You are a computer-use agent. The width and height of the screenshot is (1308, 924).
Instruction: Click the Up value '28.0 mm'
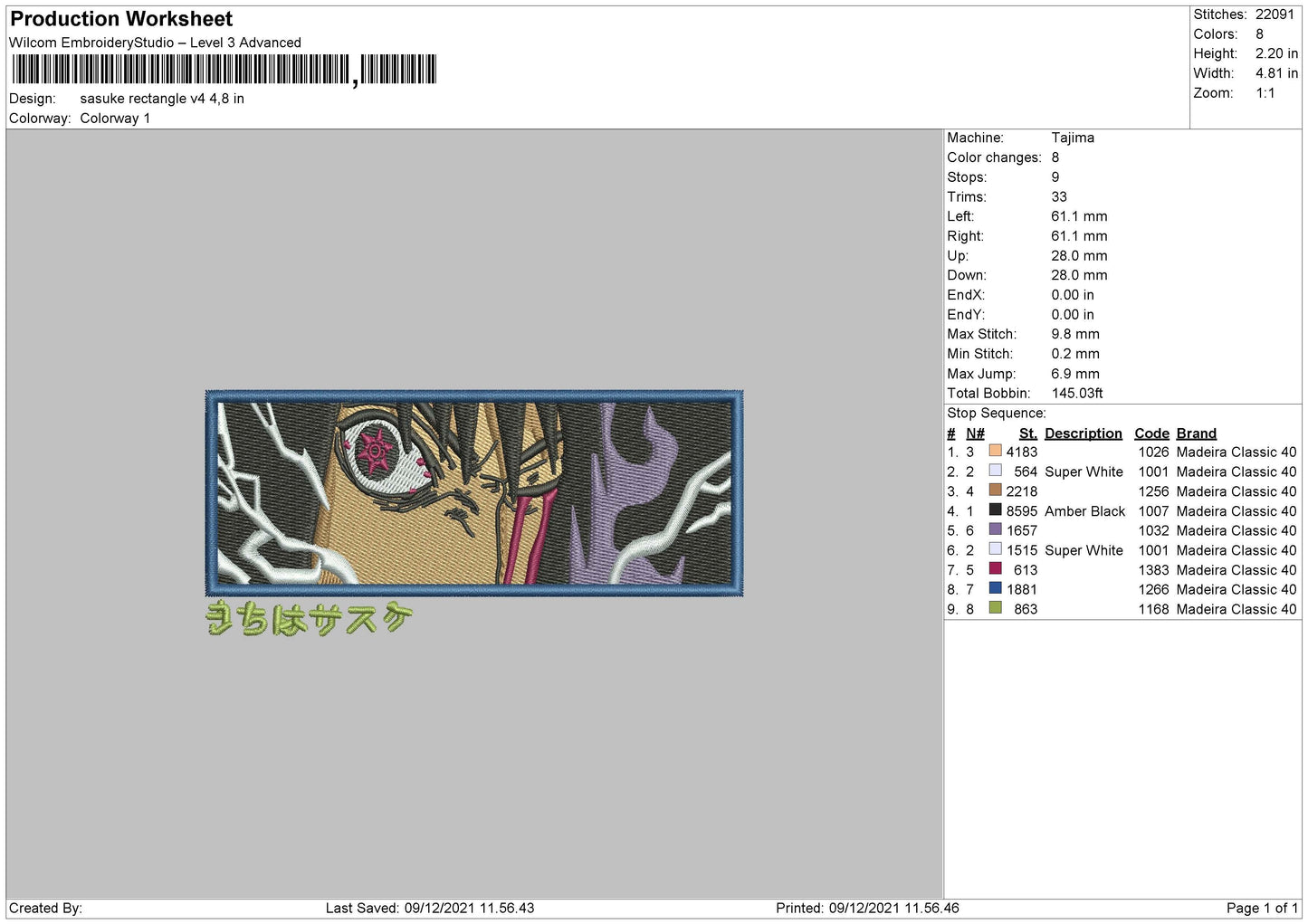1079,256
